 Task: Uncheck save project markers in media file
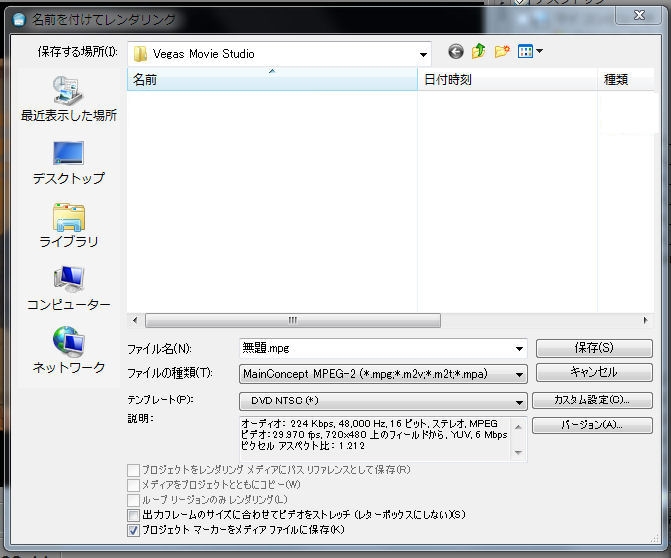click(133, 530)
